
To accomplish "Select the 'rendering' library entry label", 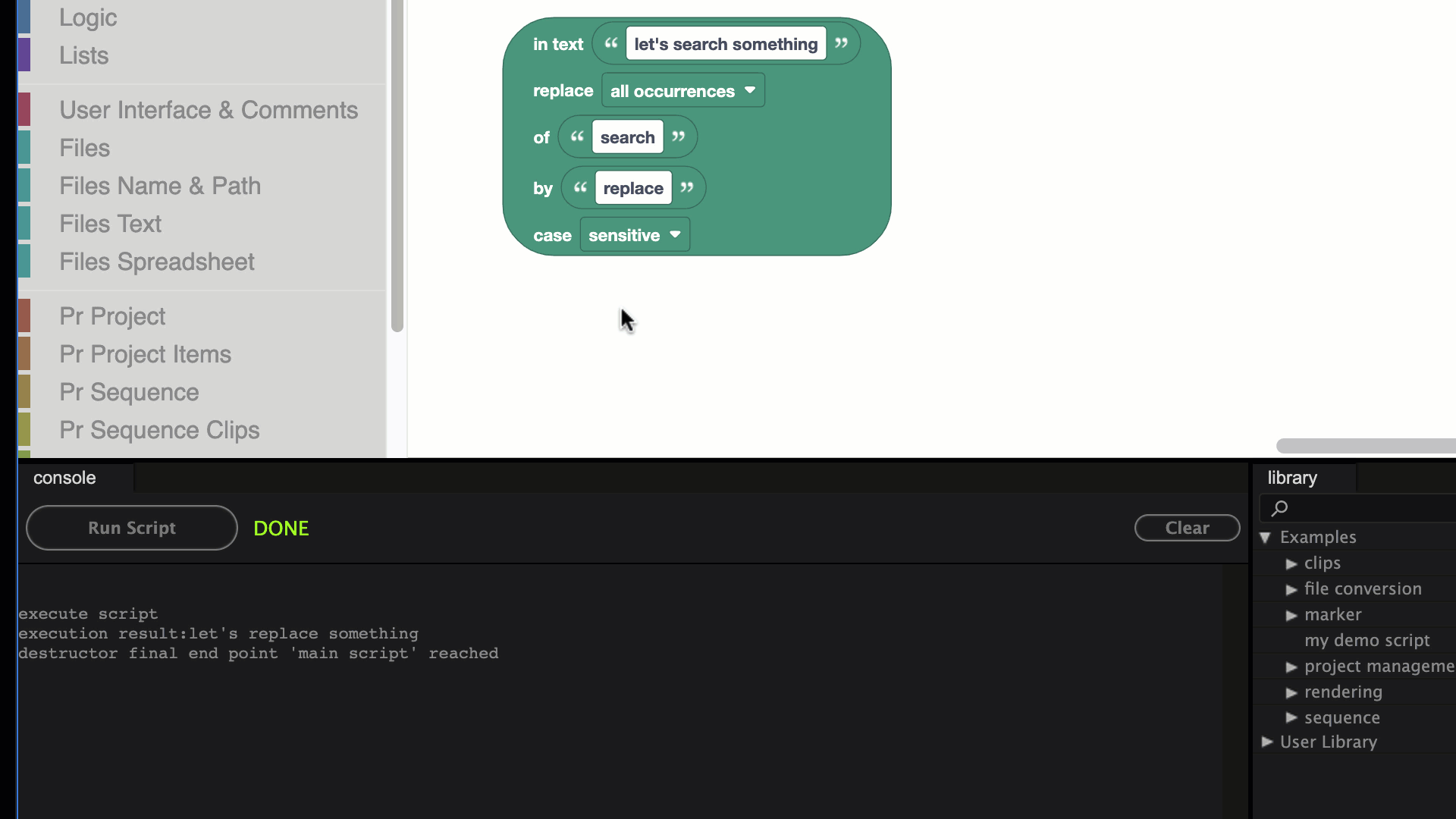I will (x=1343, y=692).
